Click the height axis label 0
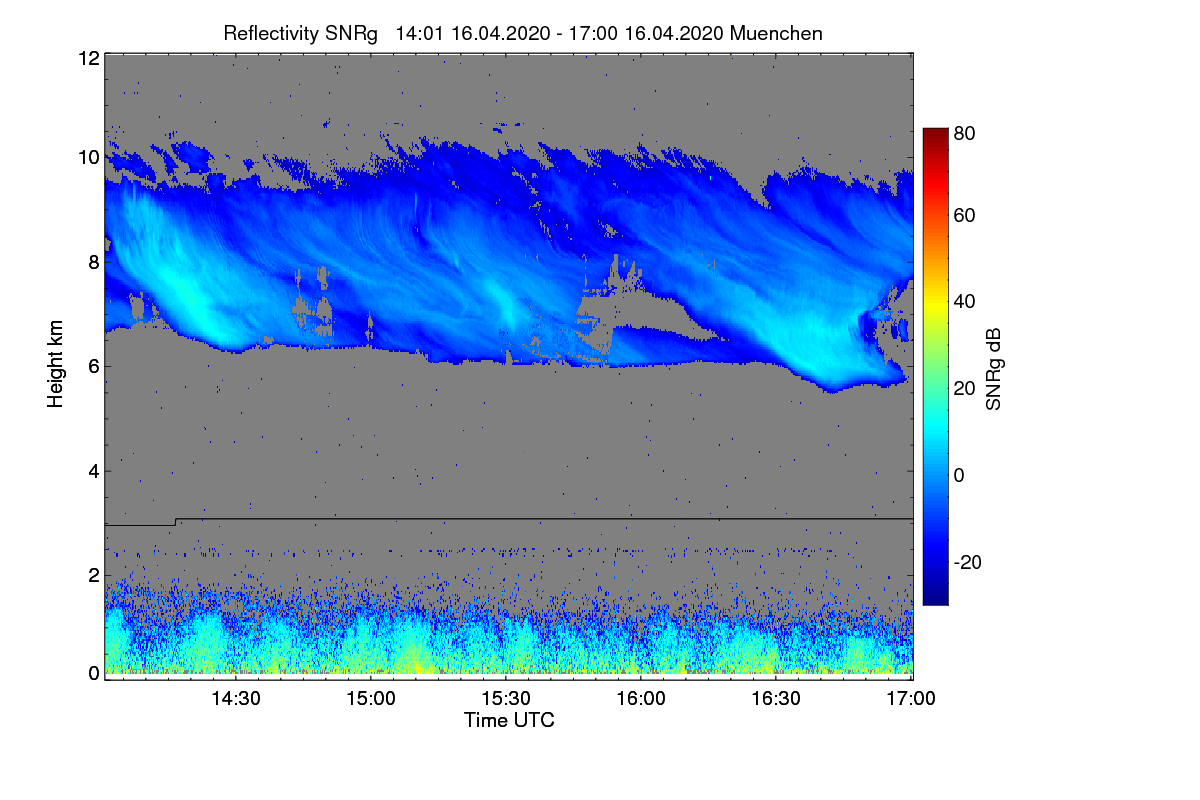 pos(93,673)
